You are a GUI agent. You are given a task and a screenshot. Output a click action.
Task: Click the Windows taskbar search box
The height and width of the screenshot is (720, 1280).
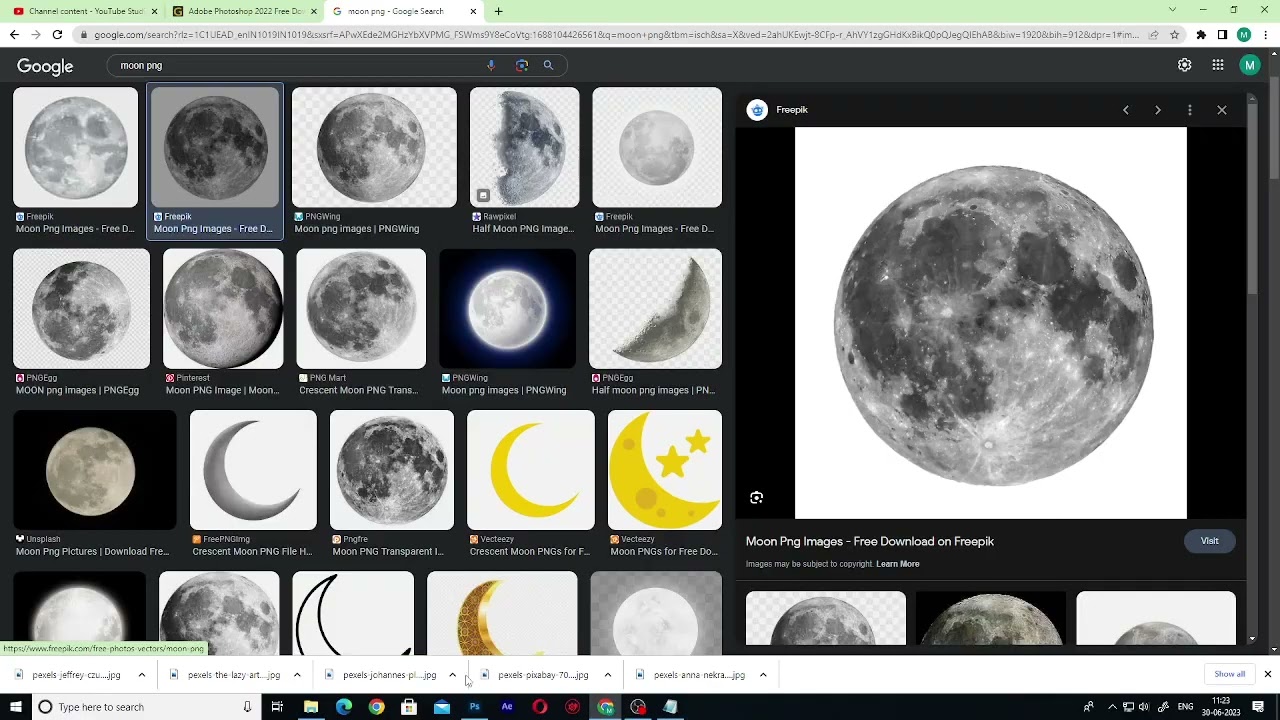pyautogui.click(x=145, y=707)
